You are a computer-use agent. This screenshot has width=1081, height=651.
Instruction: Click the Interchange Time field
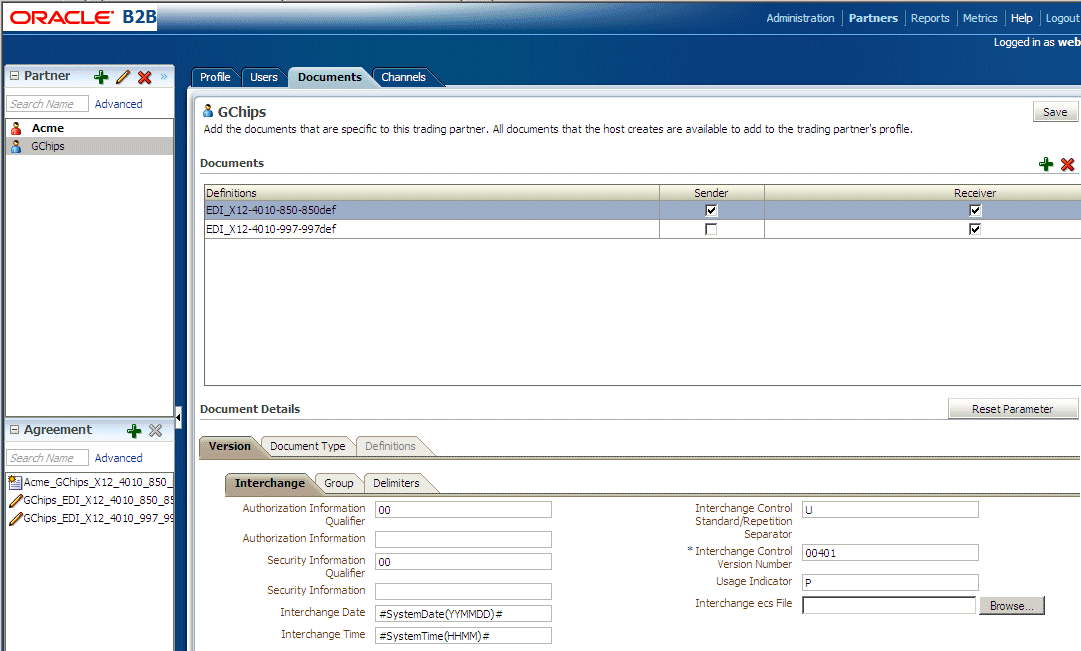pyautogui.click(x=463, y=636)
